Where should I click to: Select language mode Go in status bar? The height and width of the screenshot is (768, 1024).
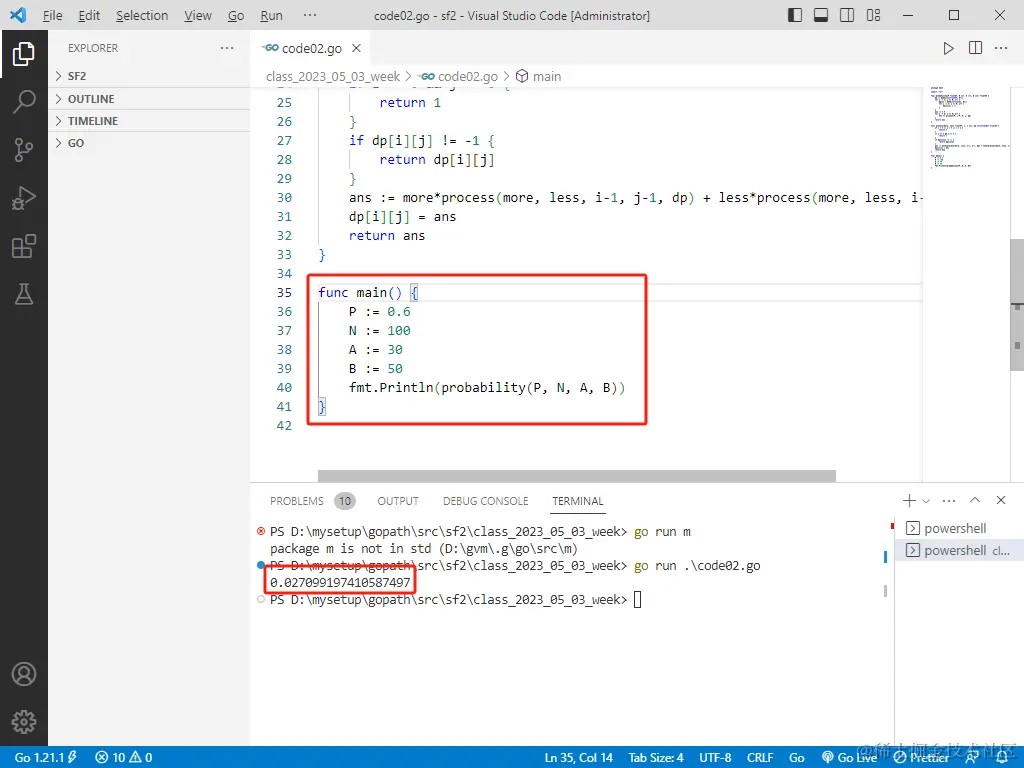pyautogui.click(x=796, y=758)
